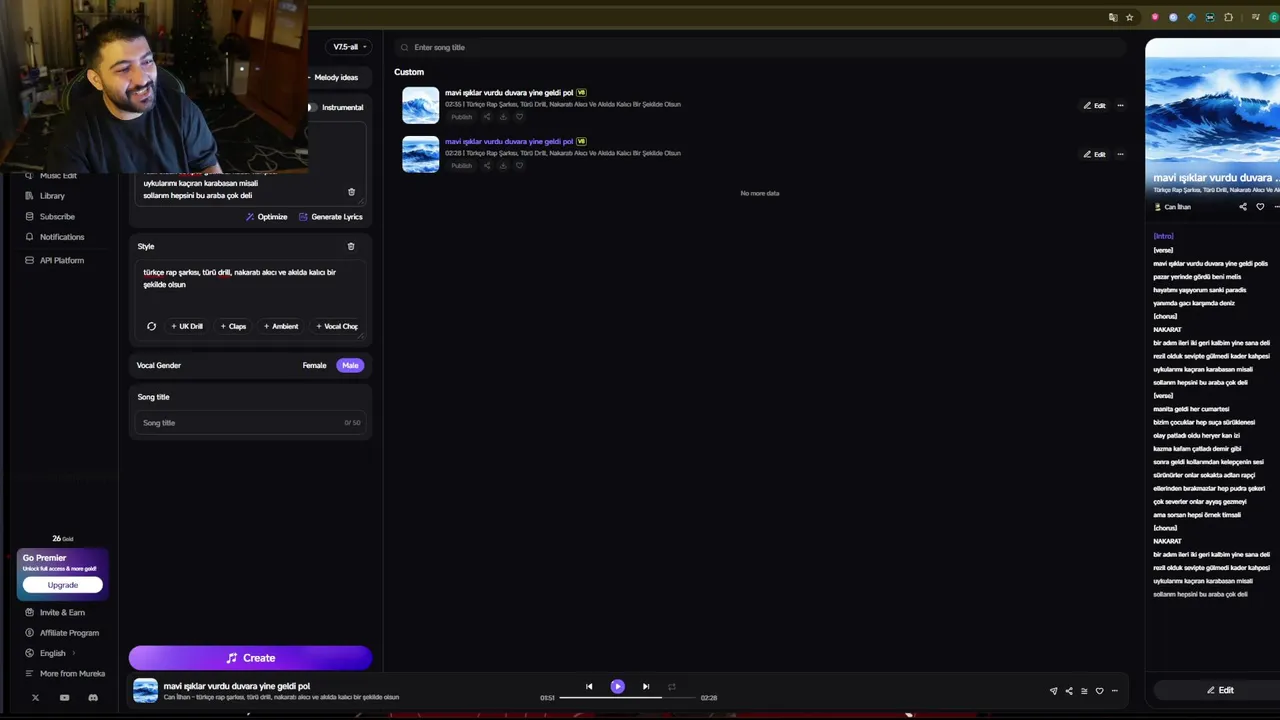Refresh the style tag suggestions

pyautogui.click(x=151, y=326)
